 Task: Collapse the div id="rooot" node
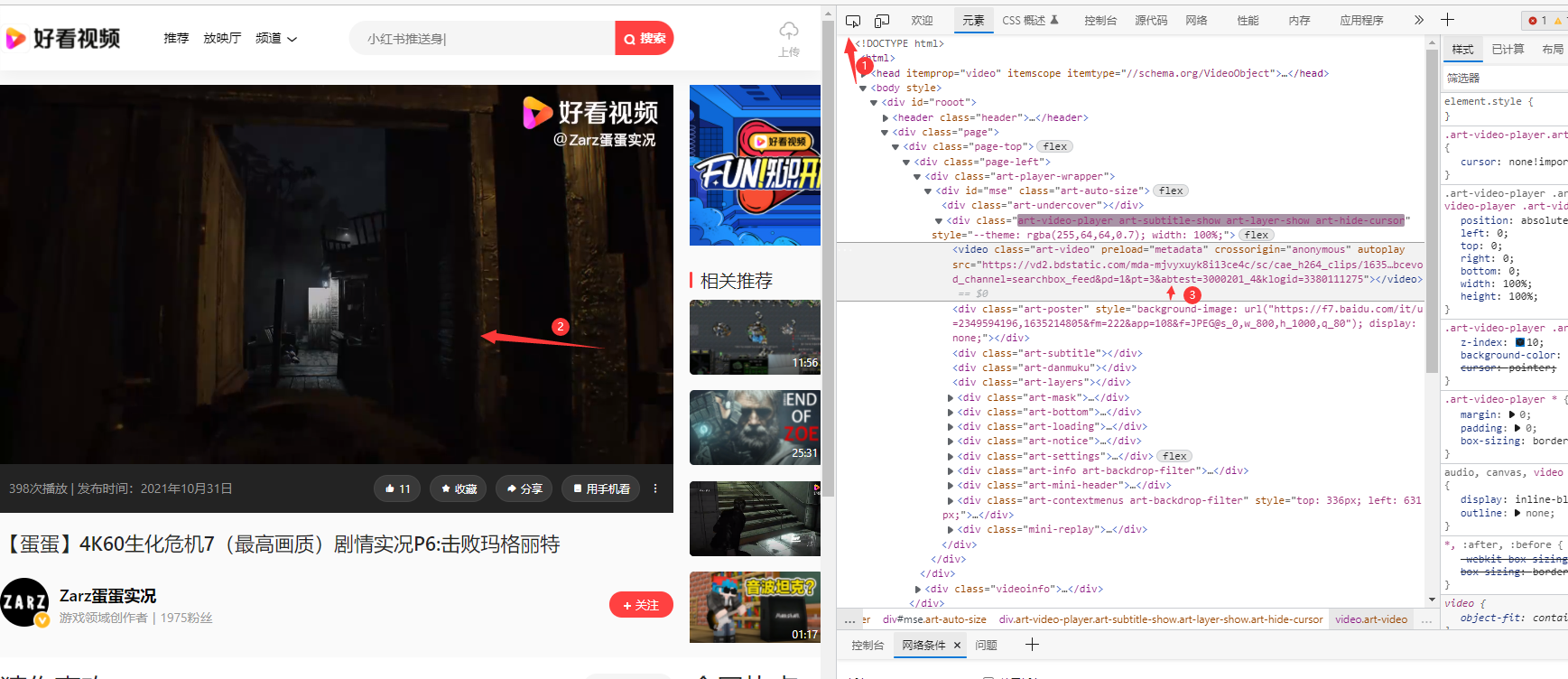pos(874,103)
